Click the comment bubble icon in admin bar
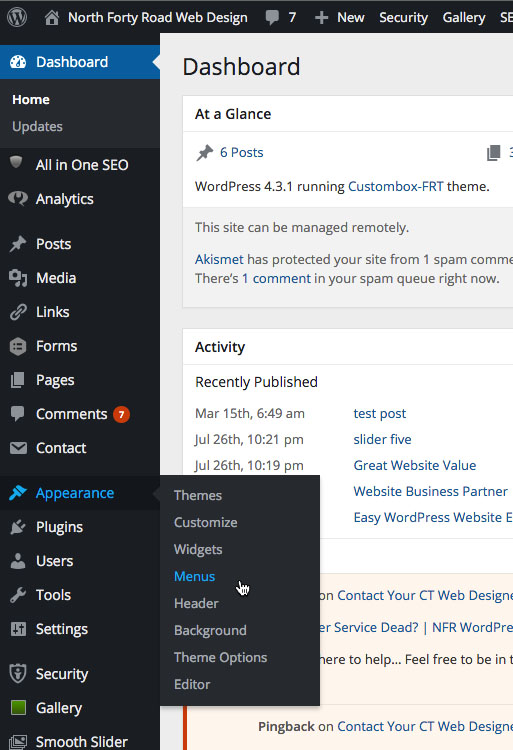This screenshot has width=513, height=750. point(272,18)
